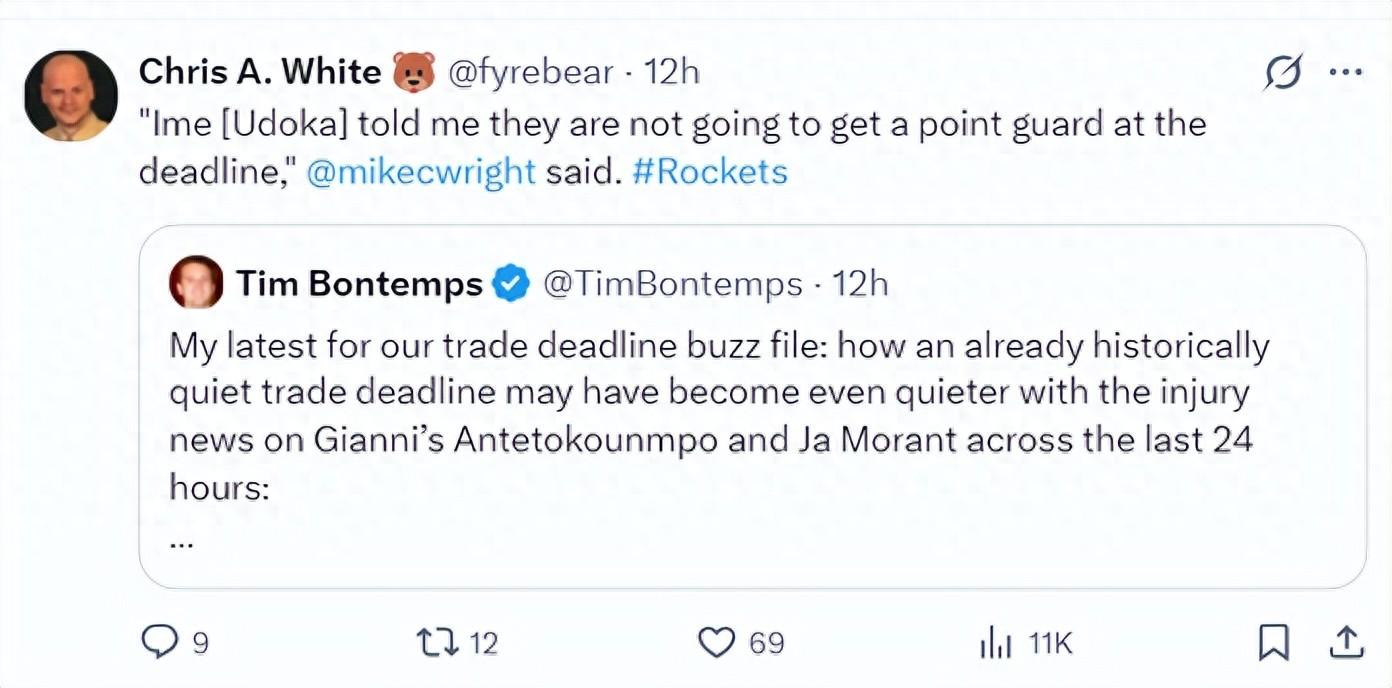Click the Tim Bontemps display name
Screen dimensions: 1392x688
(359, 284)
